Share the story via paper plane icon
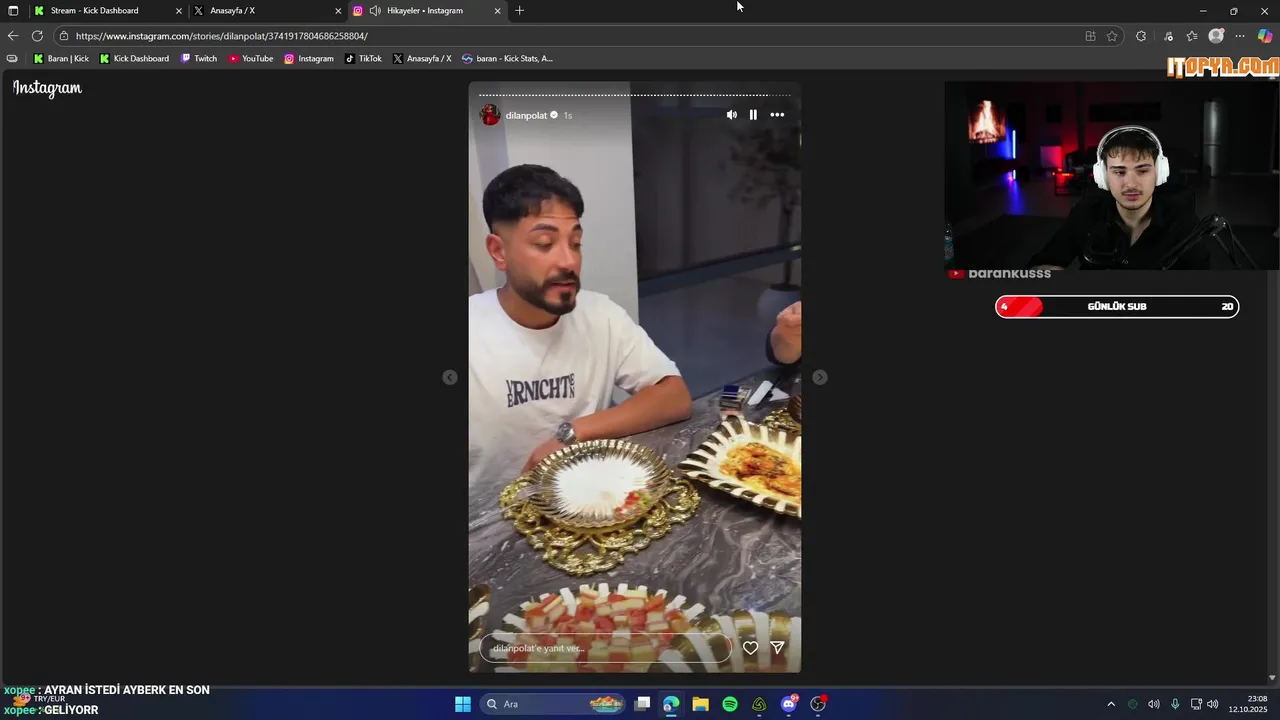Image resolution: width=1280 pixels, height=720 pixels. click(x=777, y=648)
